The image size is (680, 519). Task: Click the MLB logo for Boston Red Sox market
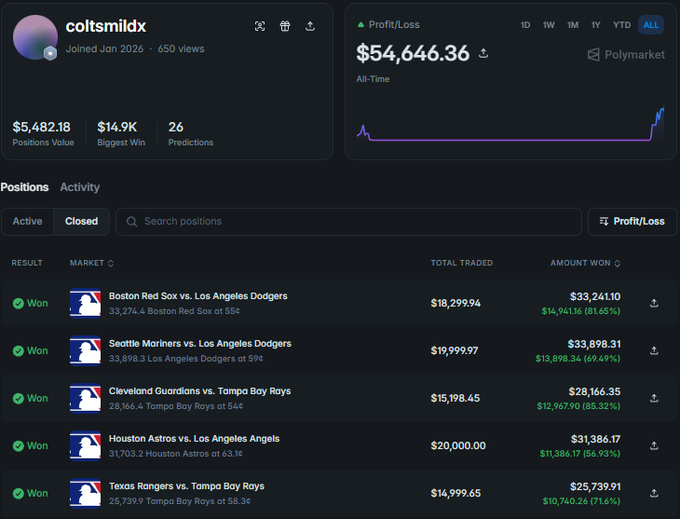point(85,303)
